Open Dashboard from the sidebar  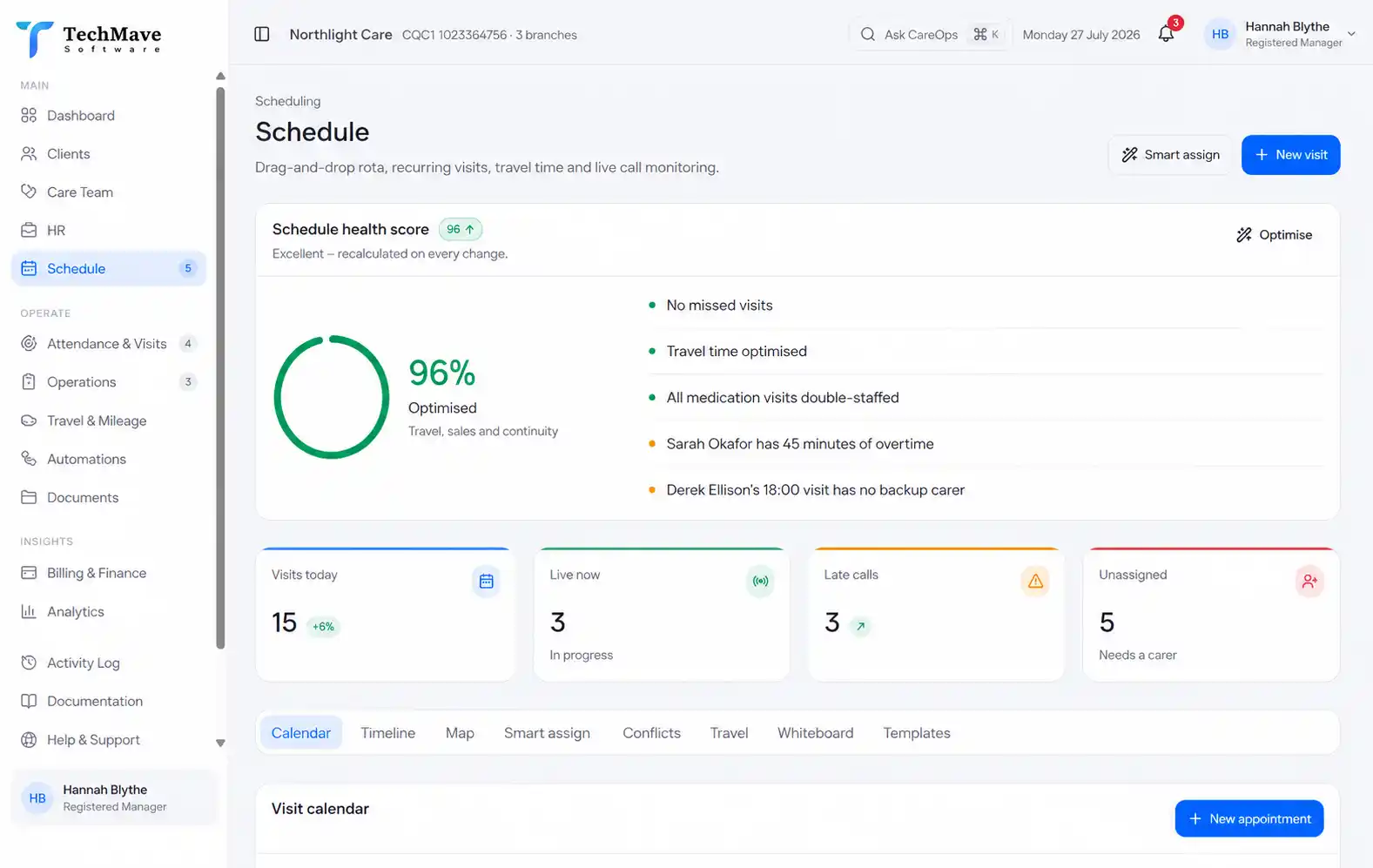point(109,116)
